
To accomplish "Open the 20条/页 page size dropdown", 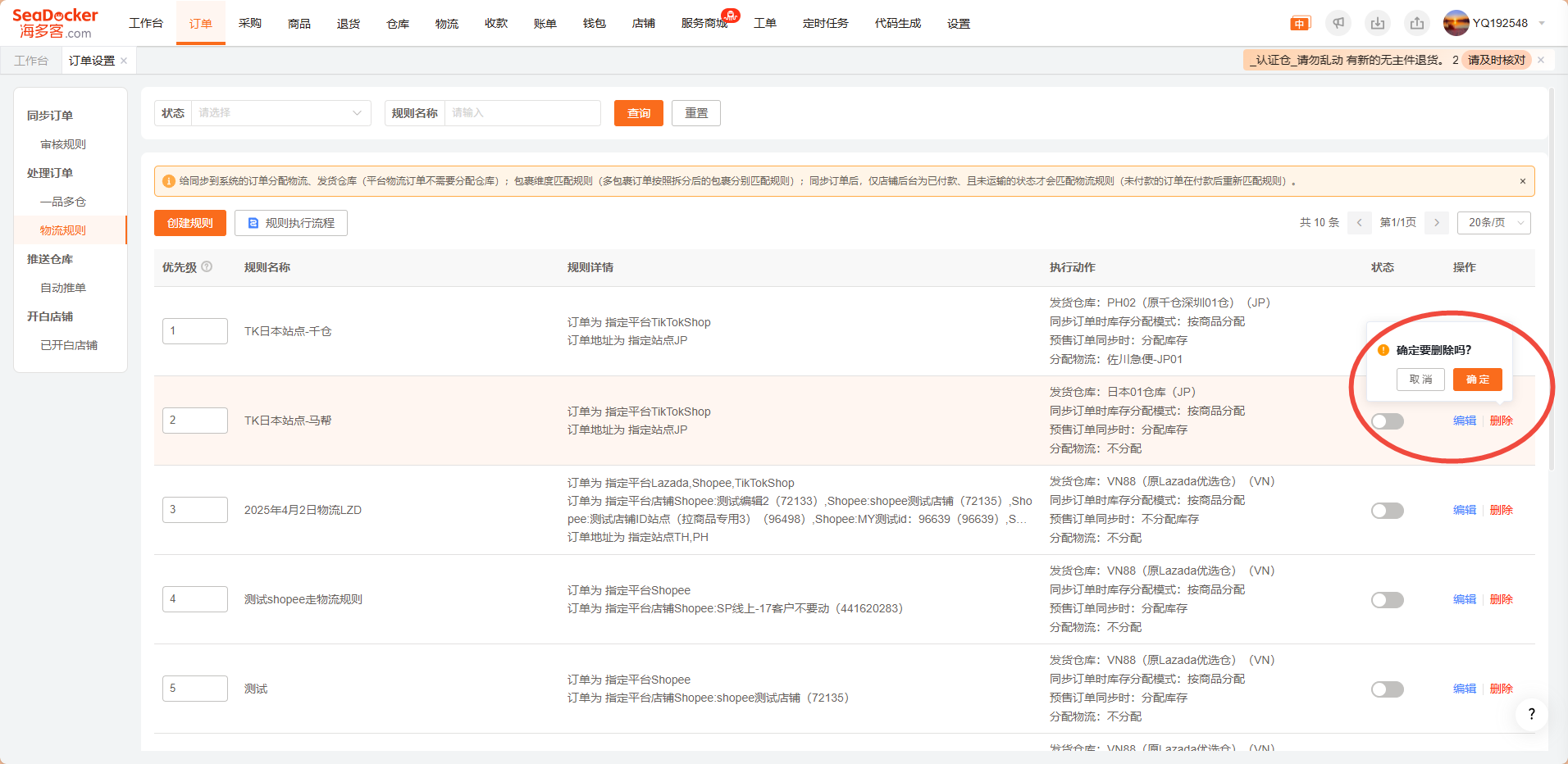I will point(1493,223).
